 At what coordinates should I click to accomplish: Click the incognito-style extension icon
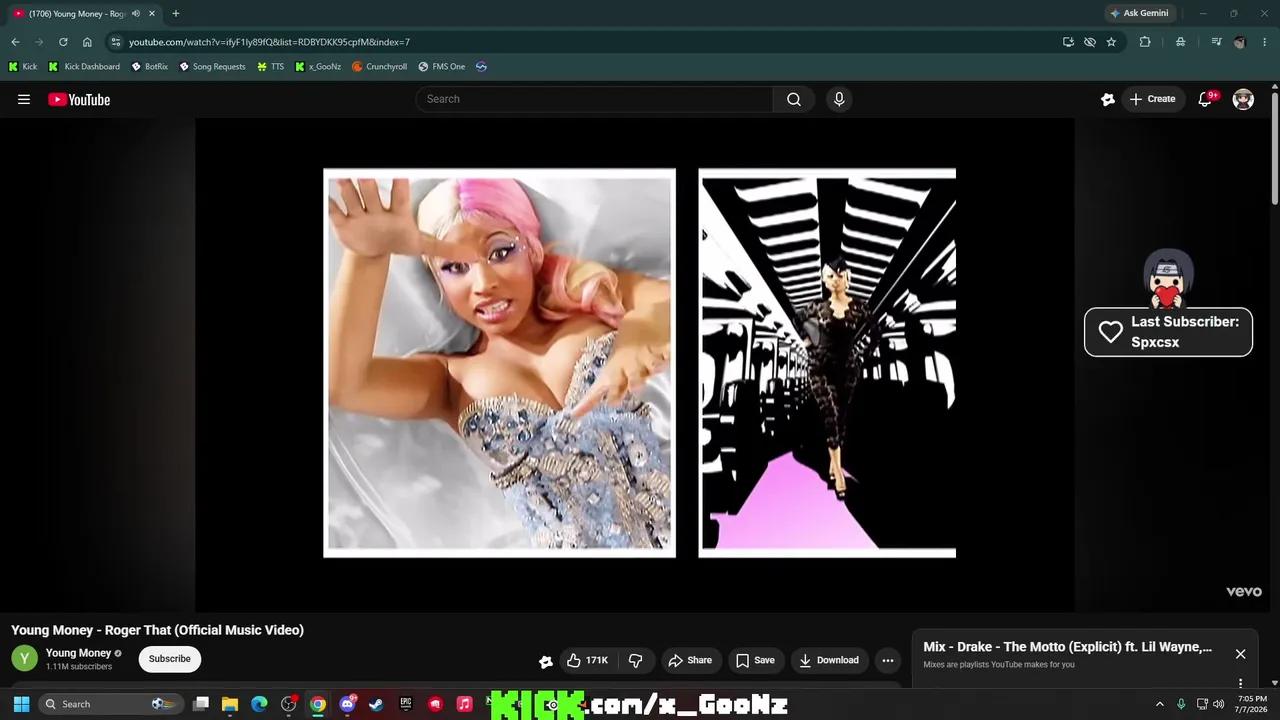[1181, 42]
